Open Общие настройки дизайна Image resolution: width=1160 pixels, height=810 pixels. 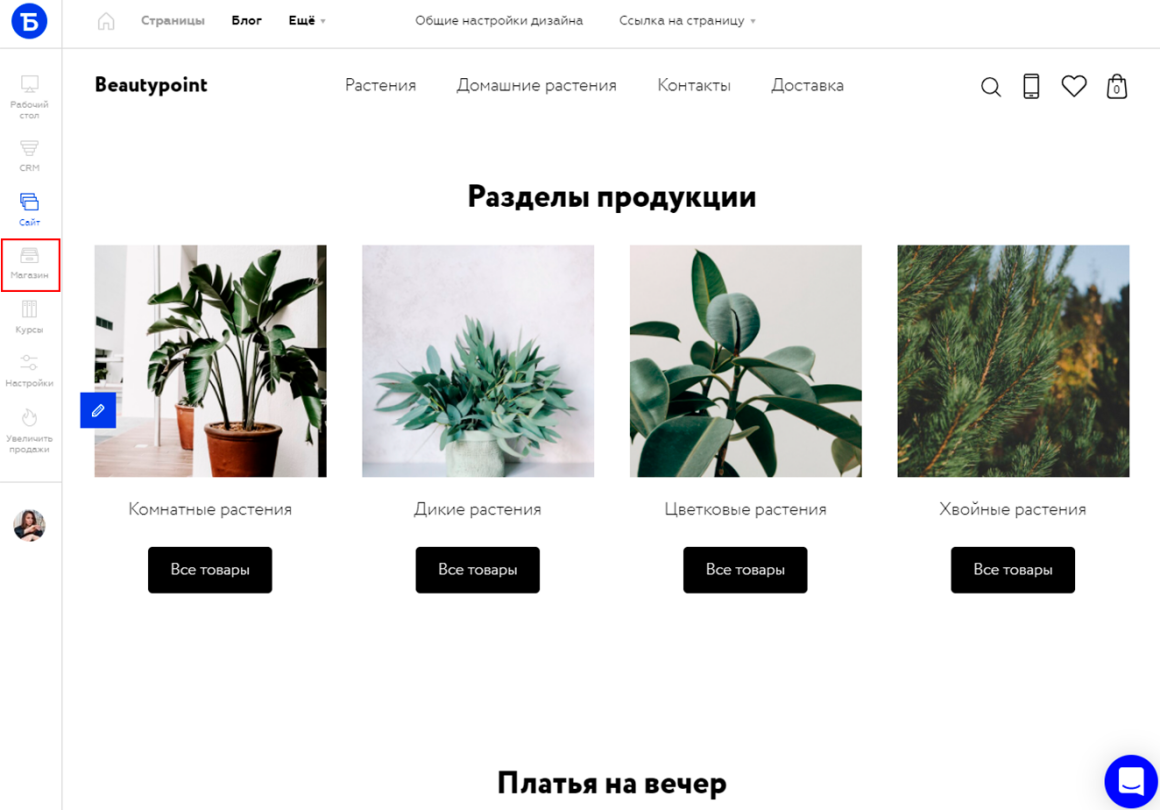point(499,21)
